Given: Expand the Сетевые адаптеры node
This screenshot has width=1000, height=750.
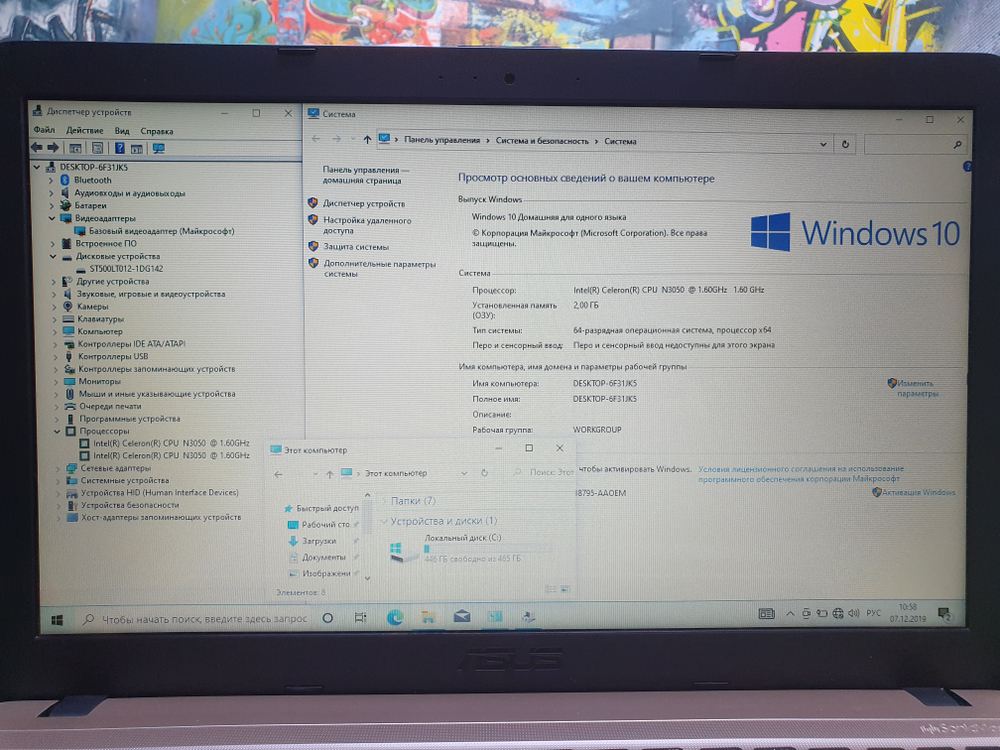Looking at the screenshot, I should (x=59, y=468).
